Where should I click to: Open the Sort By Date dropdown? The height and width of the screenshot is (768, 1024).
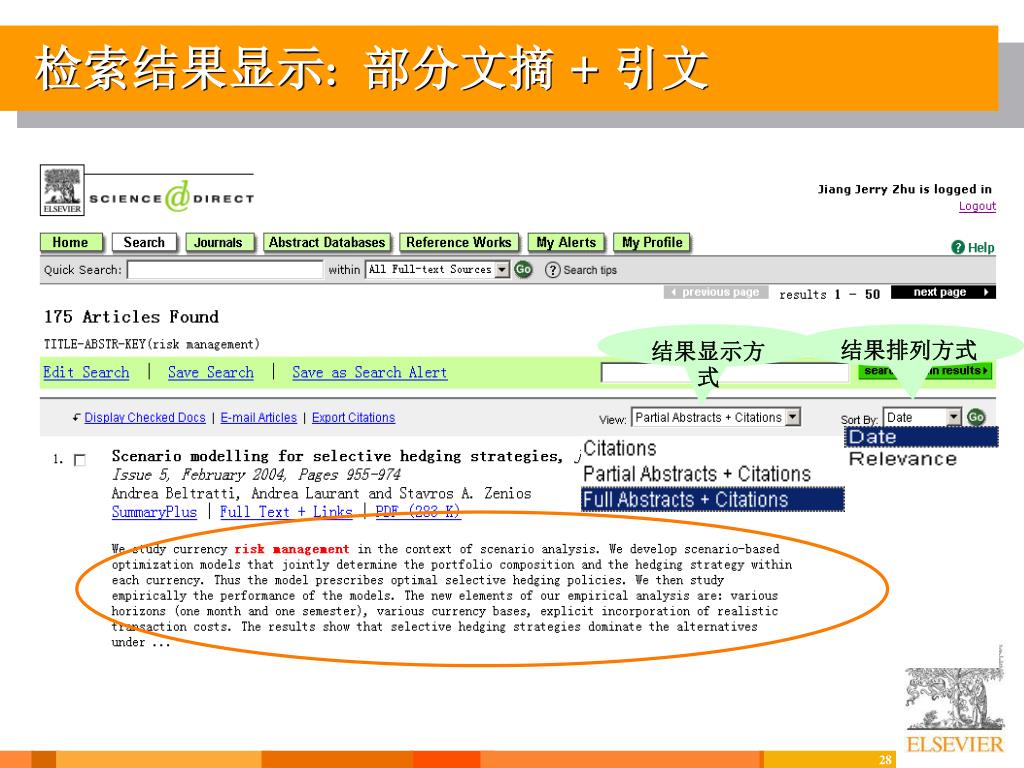pos(922,417)
